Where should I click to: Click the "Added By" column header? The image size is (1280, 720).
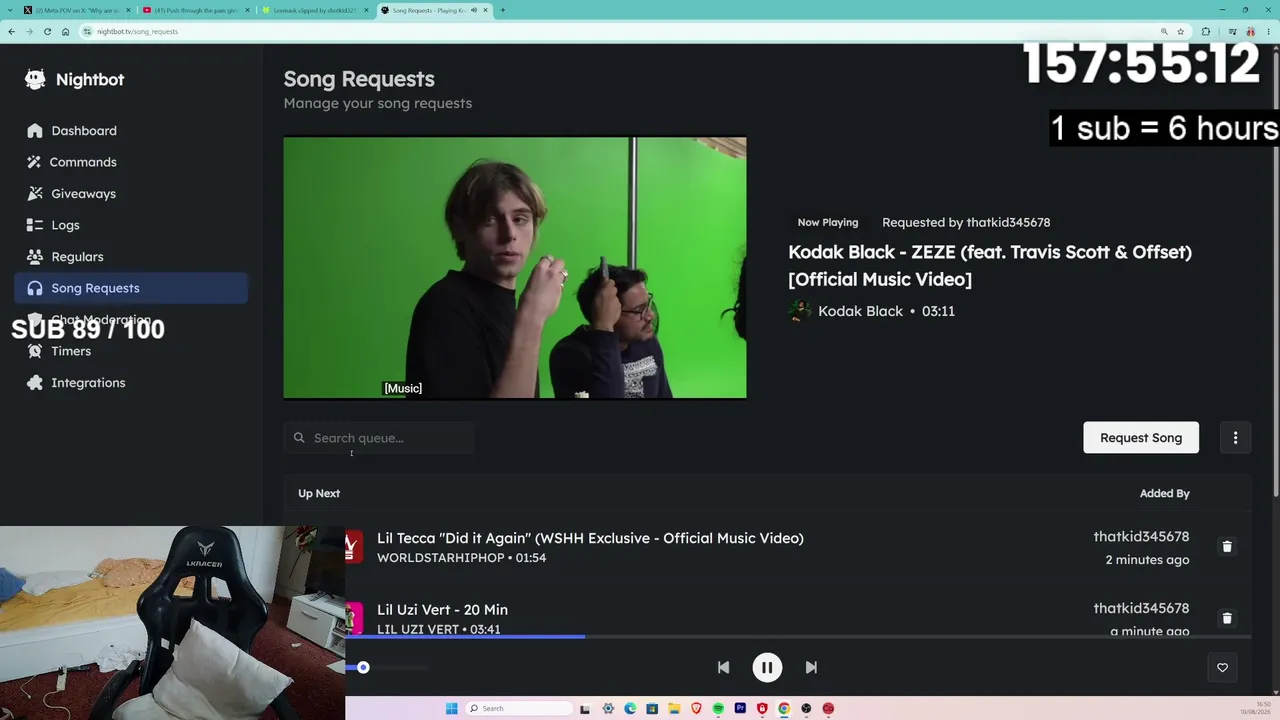(1165, 493)
